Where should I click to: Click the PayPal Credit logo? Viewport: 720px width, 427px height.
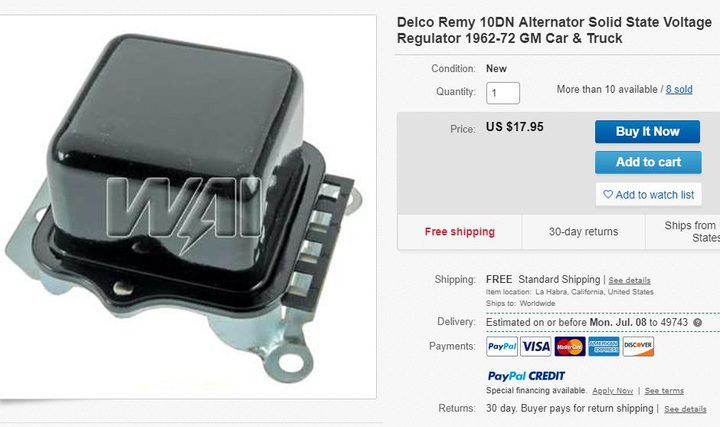coord(526,376)
